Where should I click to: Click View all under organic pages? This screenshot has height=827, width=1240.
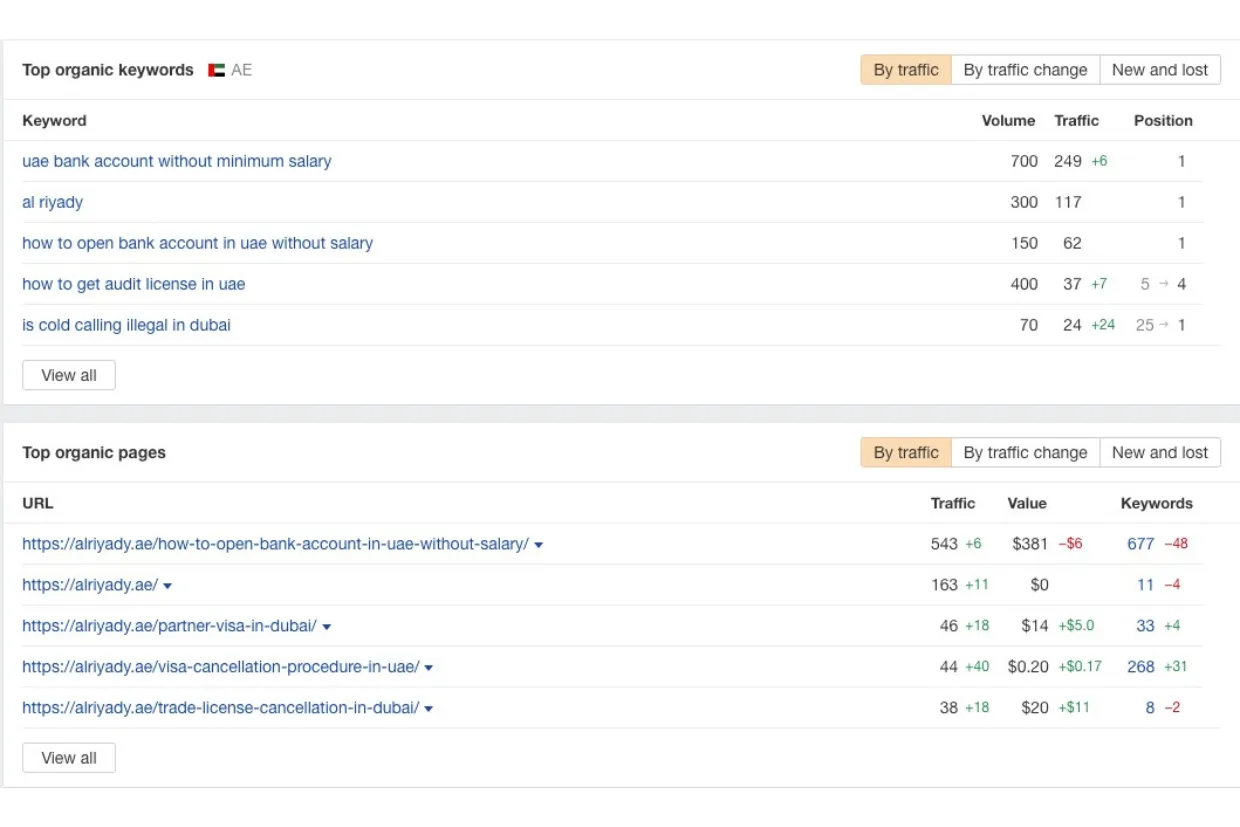point(69,758)
